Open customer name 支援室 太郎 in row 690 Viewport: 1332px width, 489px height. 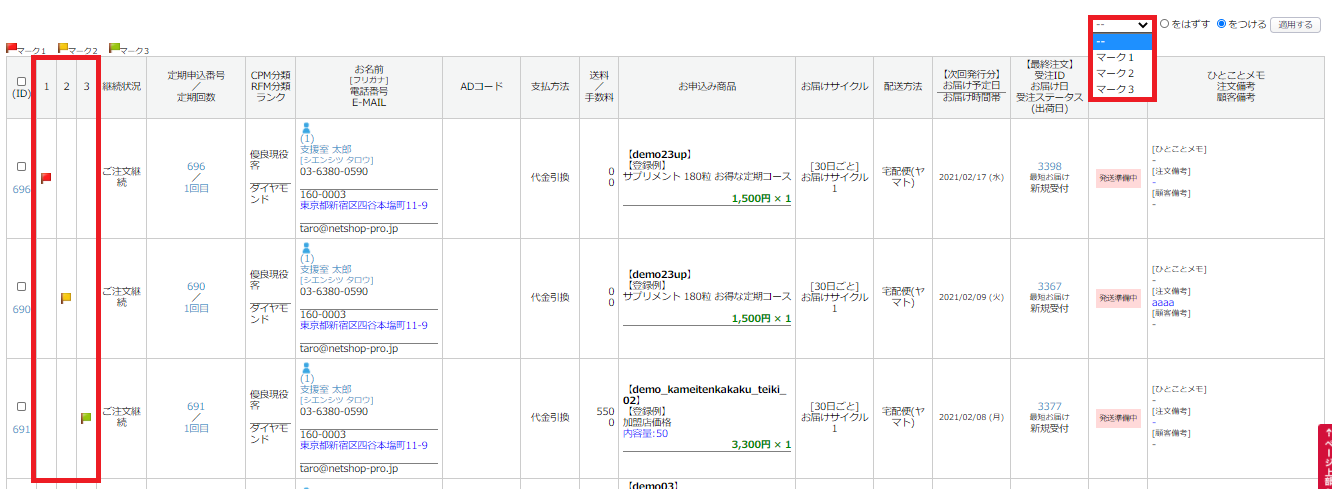coord(325,269)
